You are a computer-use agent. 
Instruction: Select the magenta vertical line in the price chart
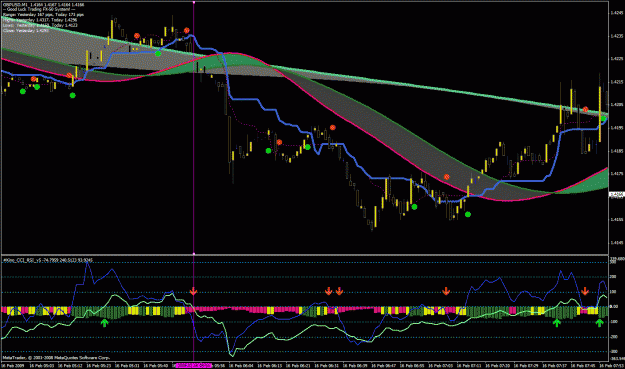(194, 128)
